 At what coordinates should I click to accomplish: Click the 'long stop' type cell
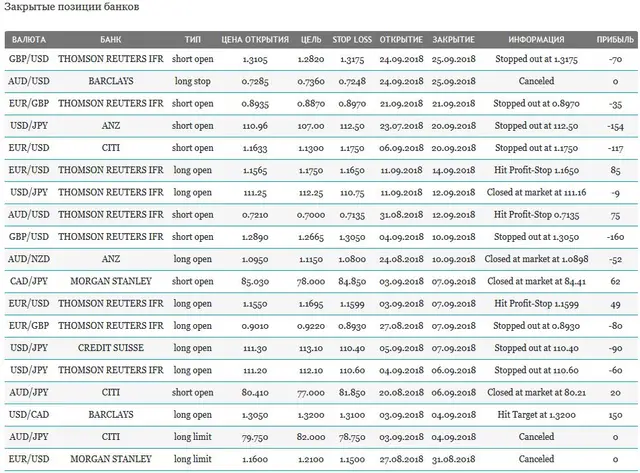tap(192, 81)
